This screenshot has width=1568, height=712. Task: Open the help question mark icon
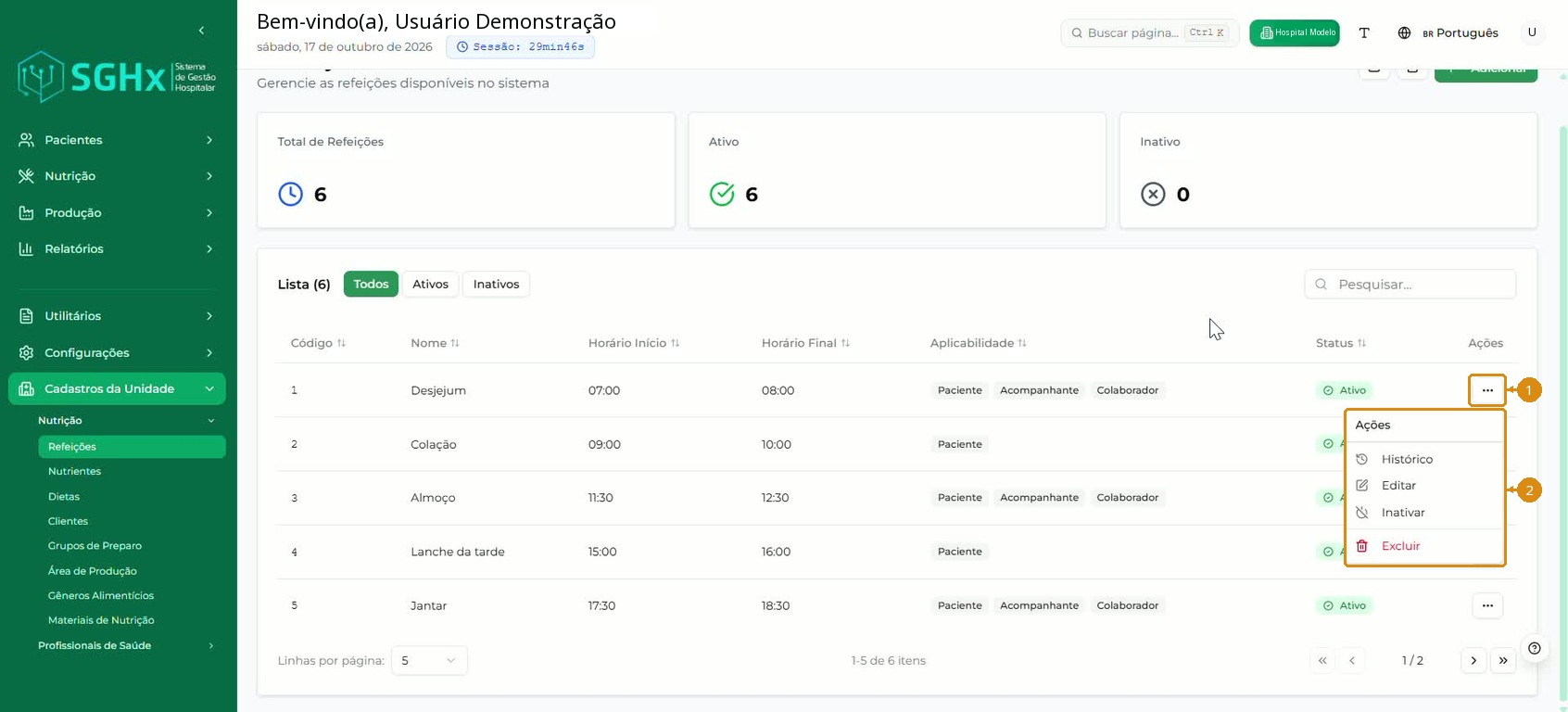pyautogui.click(x=1535, y=648)
